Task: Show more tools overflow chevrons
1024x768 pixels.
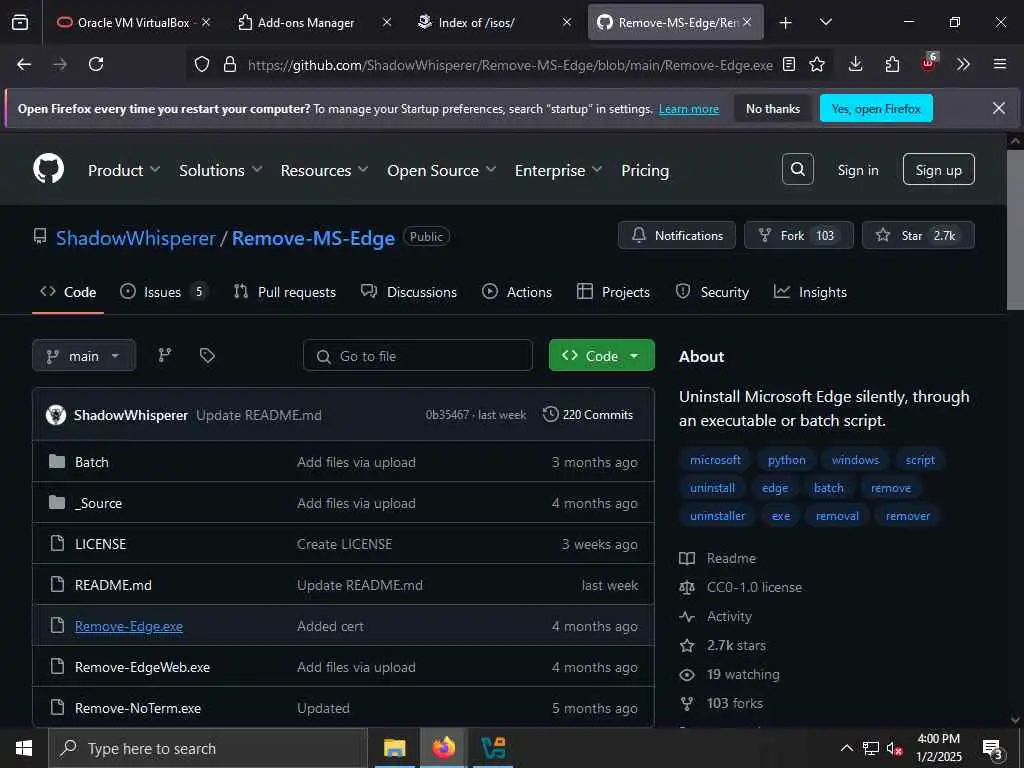Action: 963,64
